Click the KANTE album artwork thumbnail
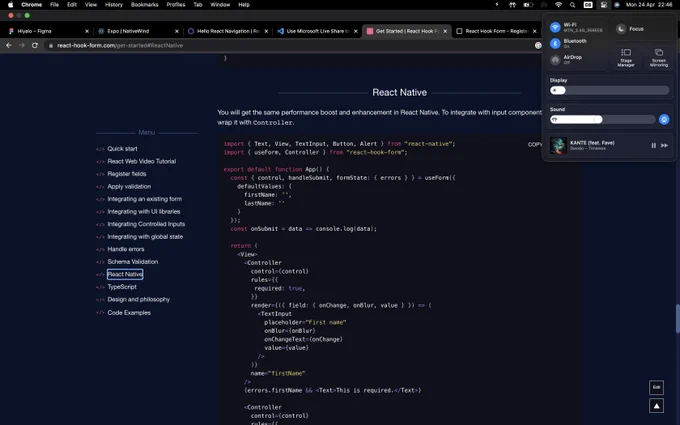This screenshot has height=425, width=680. click(558, 145)
